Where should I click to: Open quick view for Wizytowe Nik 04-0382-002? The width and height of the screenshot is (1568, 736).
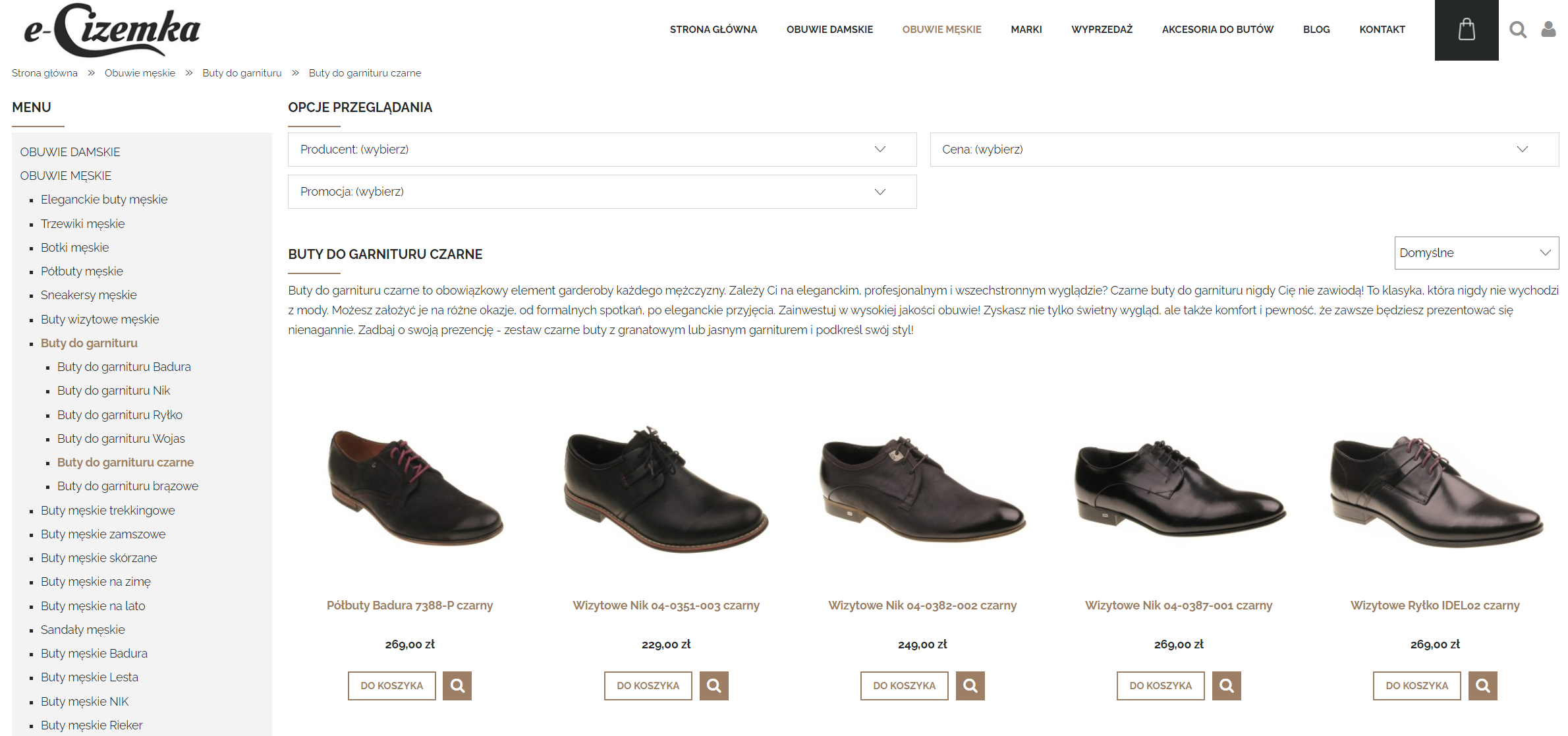click(970, 685)
